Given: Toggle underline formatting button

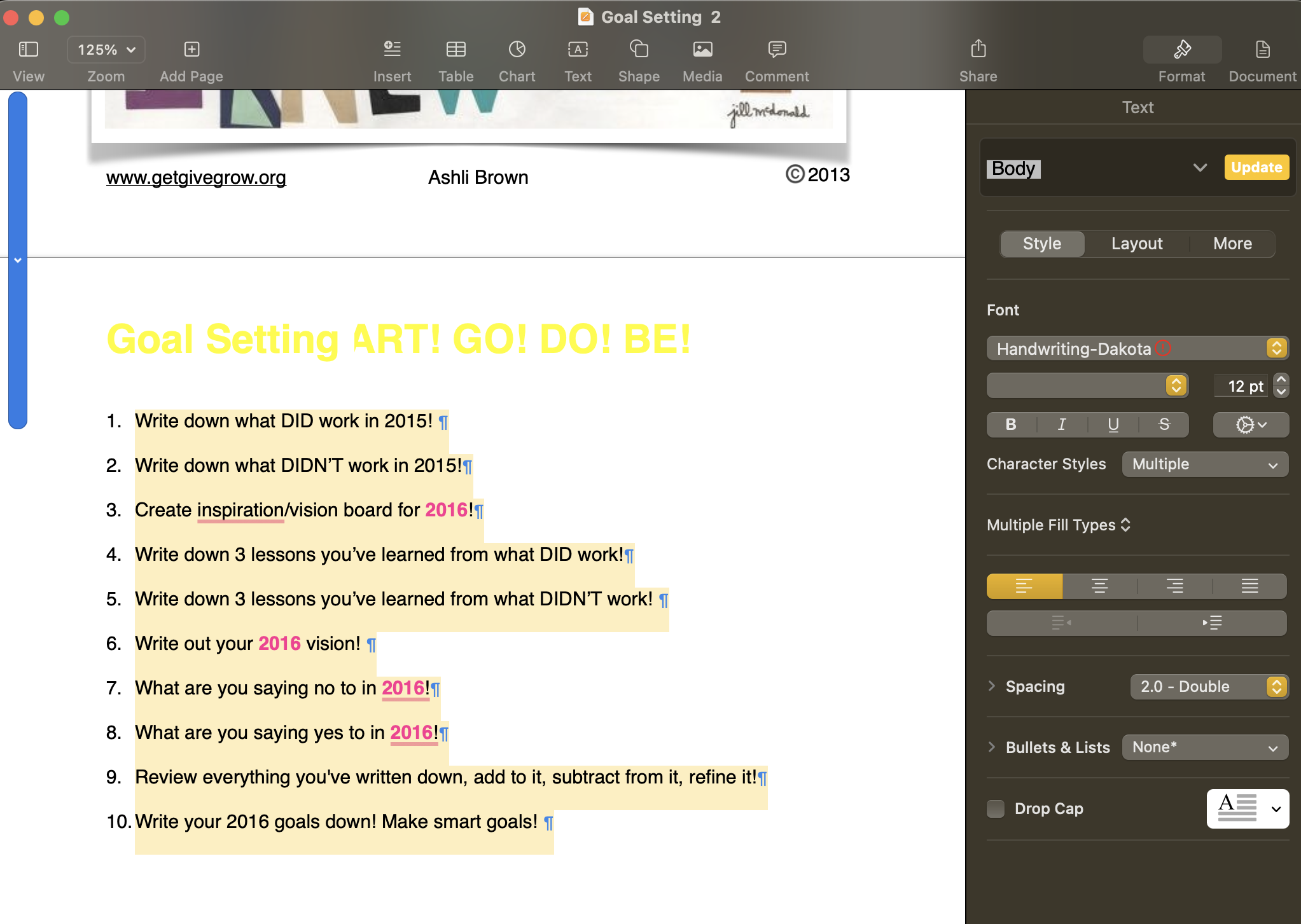Looking at the screenshot, I should click(x=1113, y=424).
